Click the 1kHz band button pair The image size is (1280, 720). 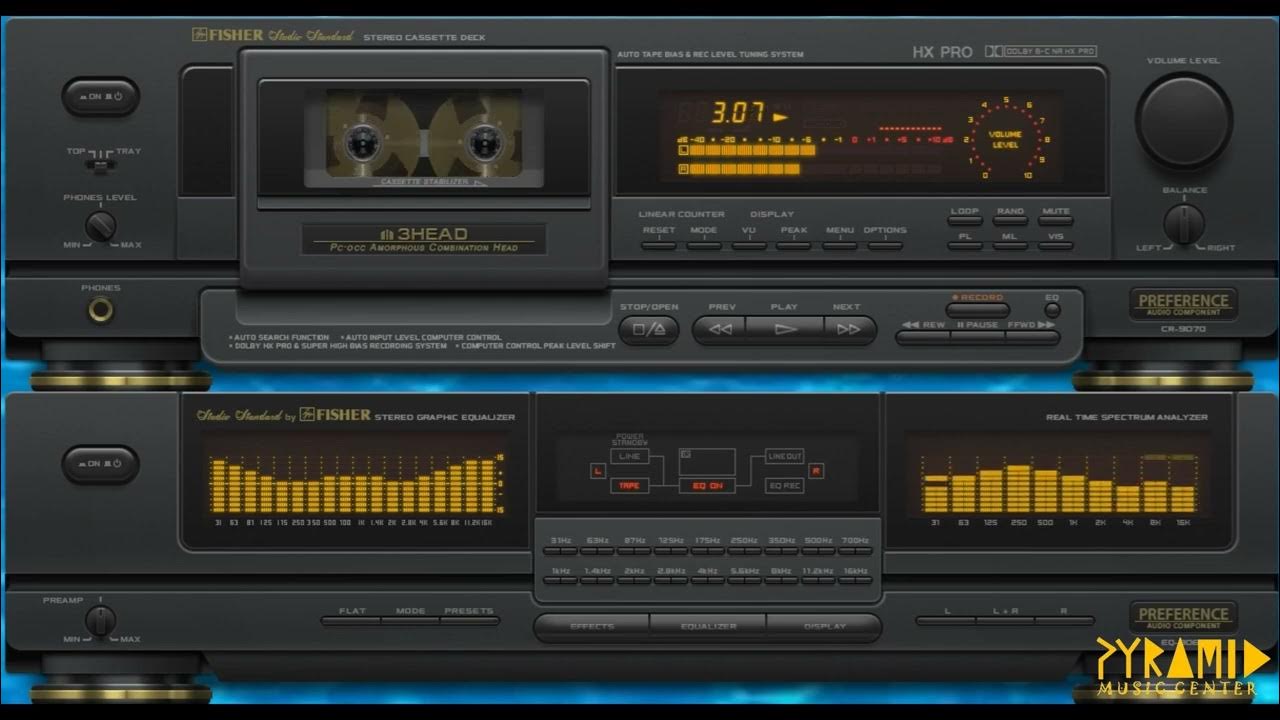click(x=561, y=581)
